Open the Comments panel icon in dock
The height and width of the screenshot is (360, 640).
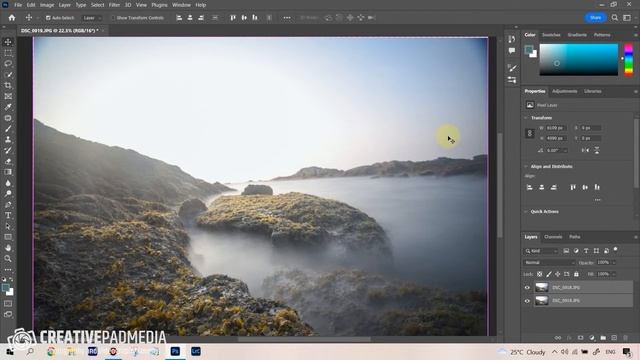tap(512, 51)
